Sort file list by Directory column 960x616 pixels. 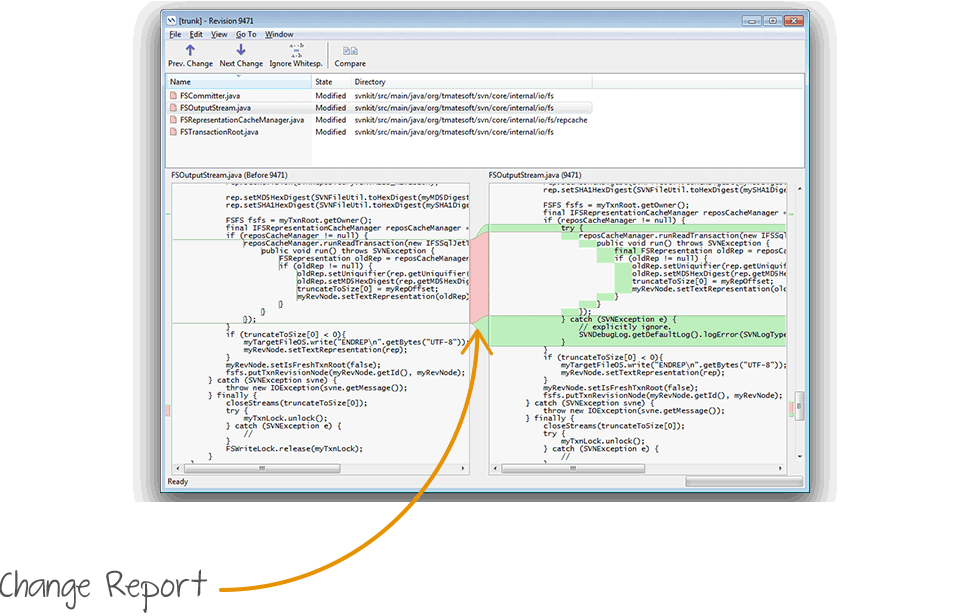coord(370,82)
